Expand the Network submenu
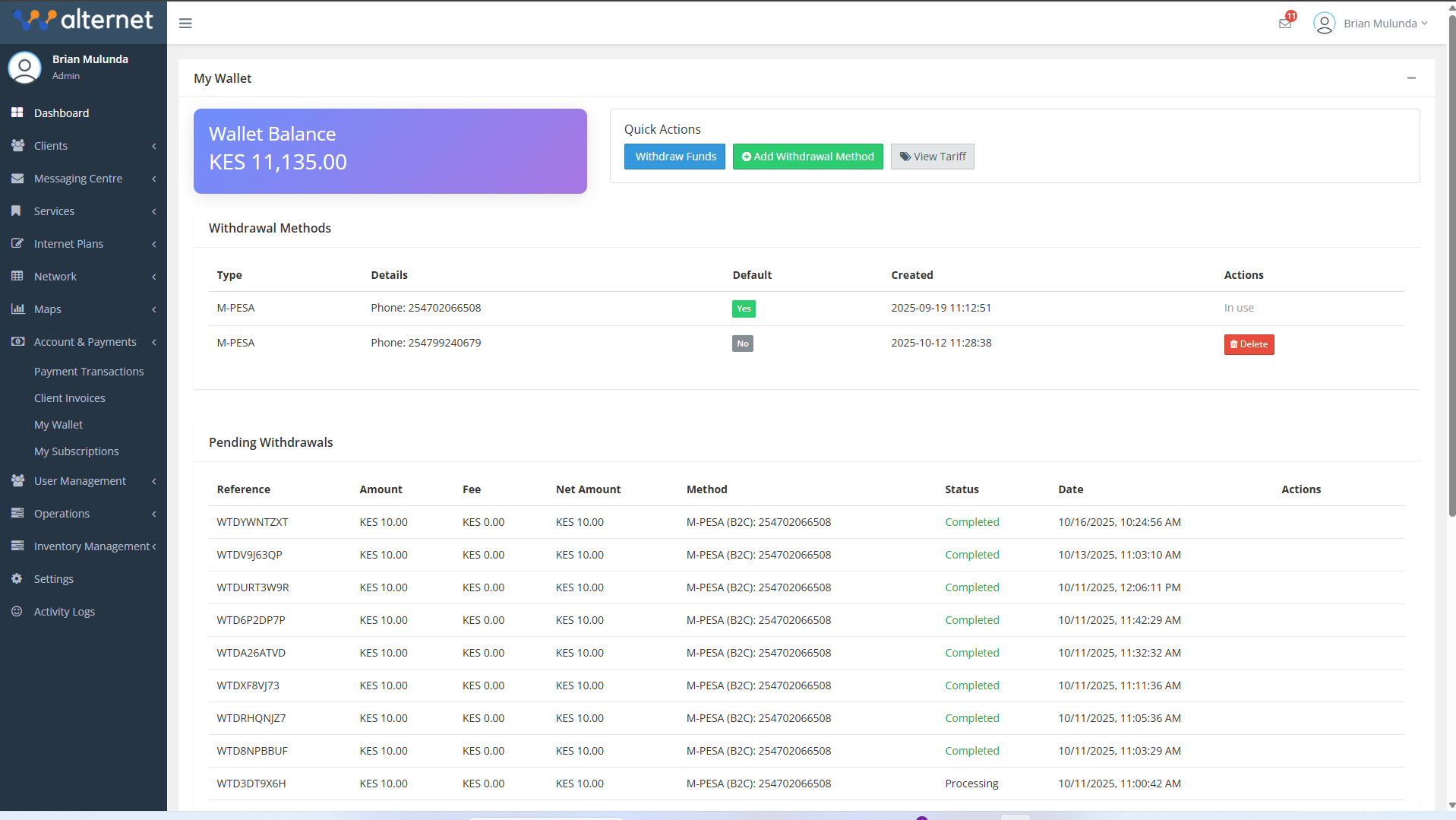Viewport: 1456px width, 820px height. tap(84, 277)
